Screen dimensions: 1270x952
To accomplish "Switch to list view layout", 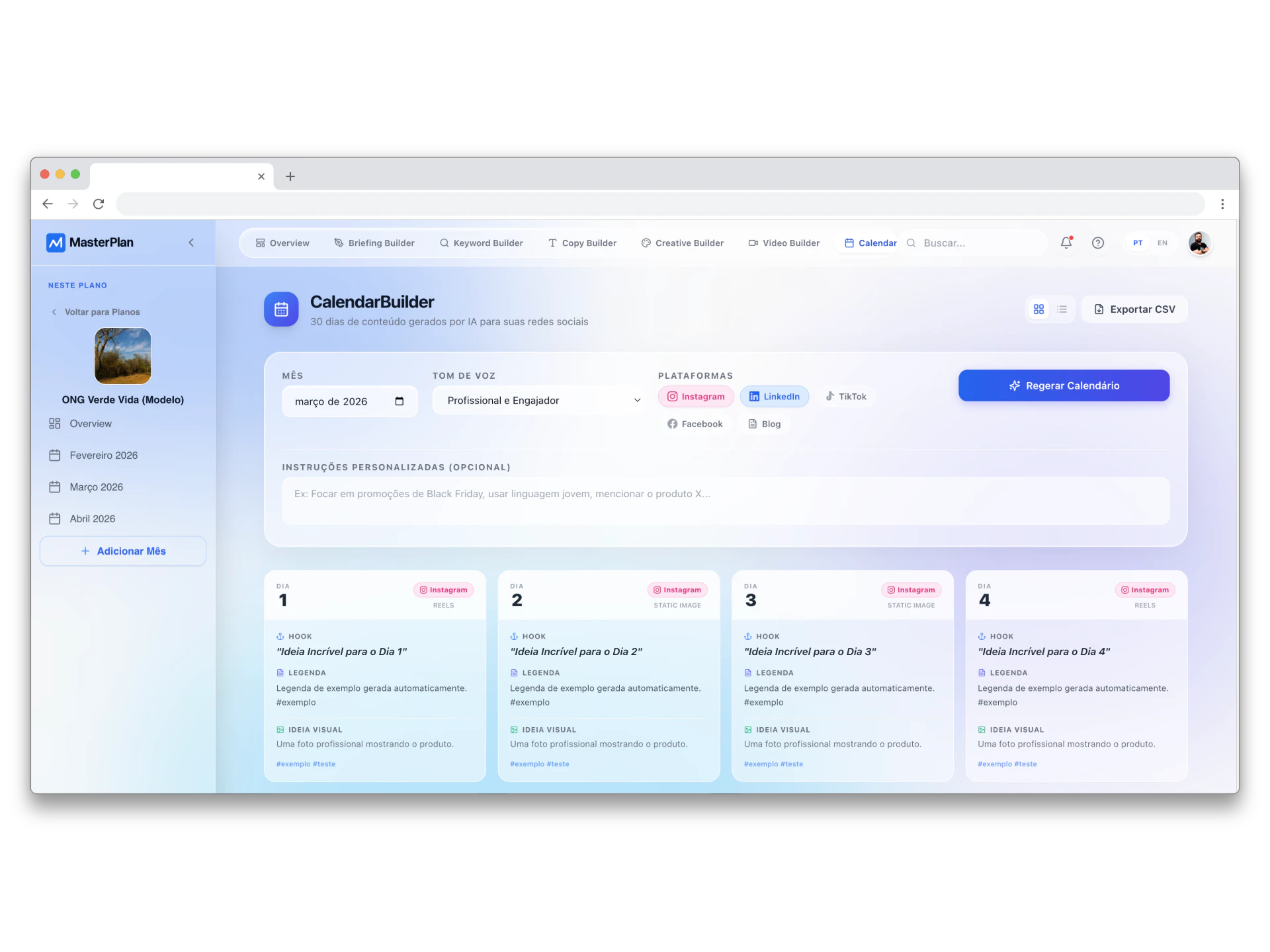I will pyautogui.click(x=1062, y=309).
